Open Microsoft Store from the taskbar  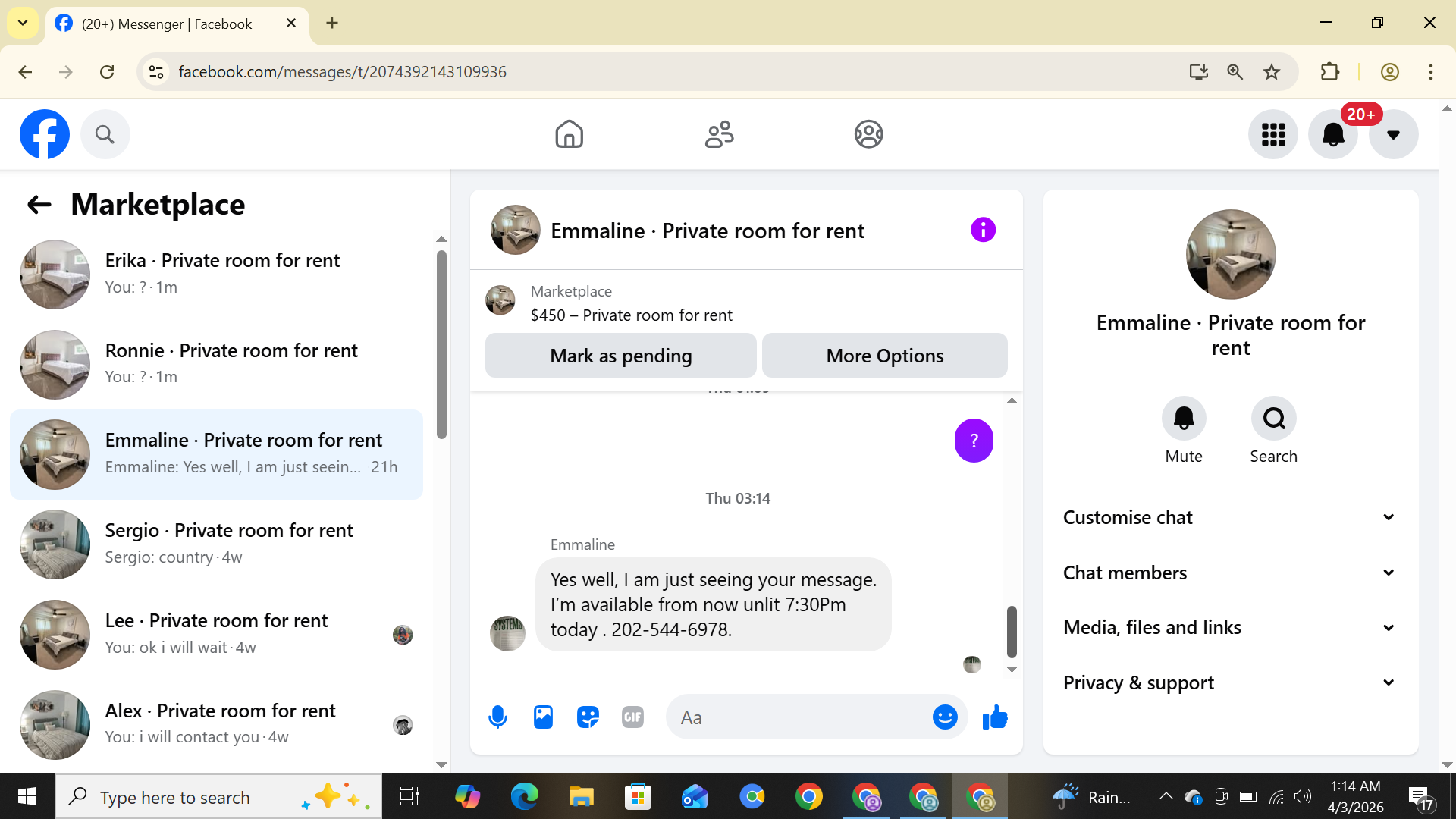[x=638, y=797]
